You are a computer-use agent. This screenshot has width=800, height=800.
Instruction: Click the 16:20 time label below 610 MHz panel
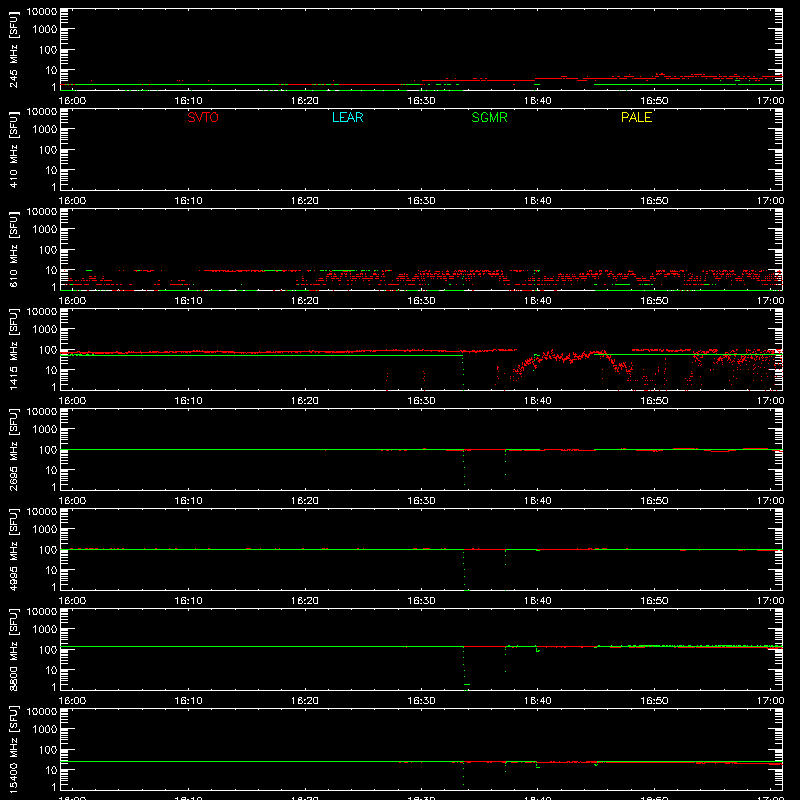pyautogui.click(x=305, y=301)
